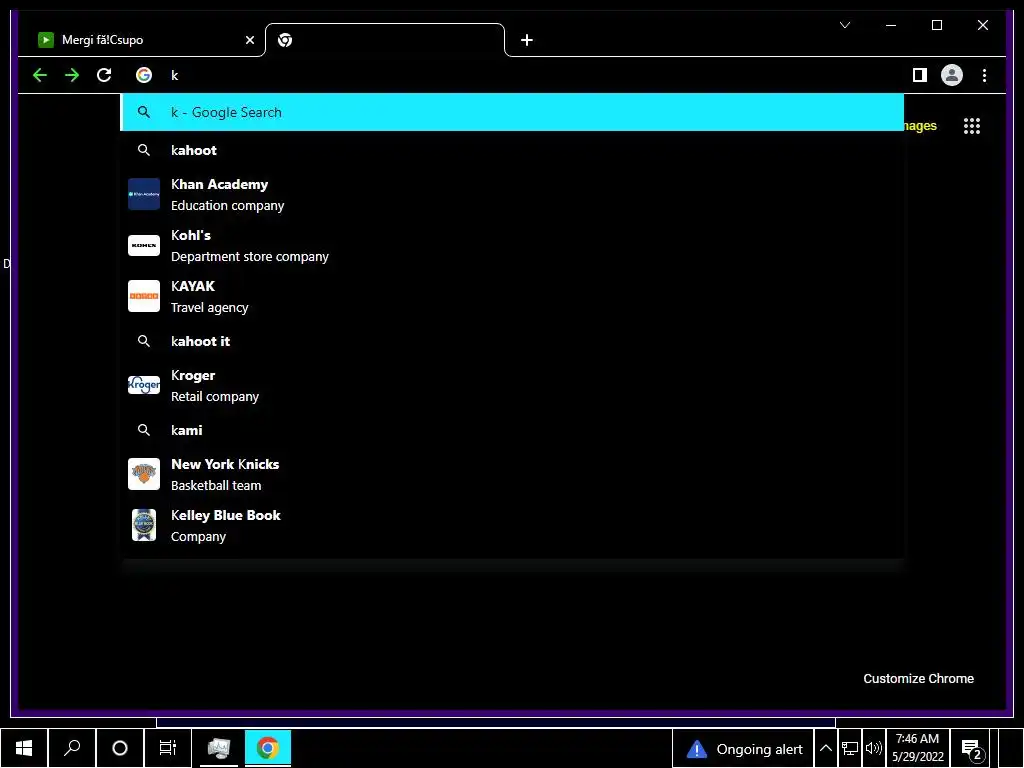
Task: Open Windows taskbar search
Action: click(x=72, y=748)
